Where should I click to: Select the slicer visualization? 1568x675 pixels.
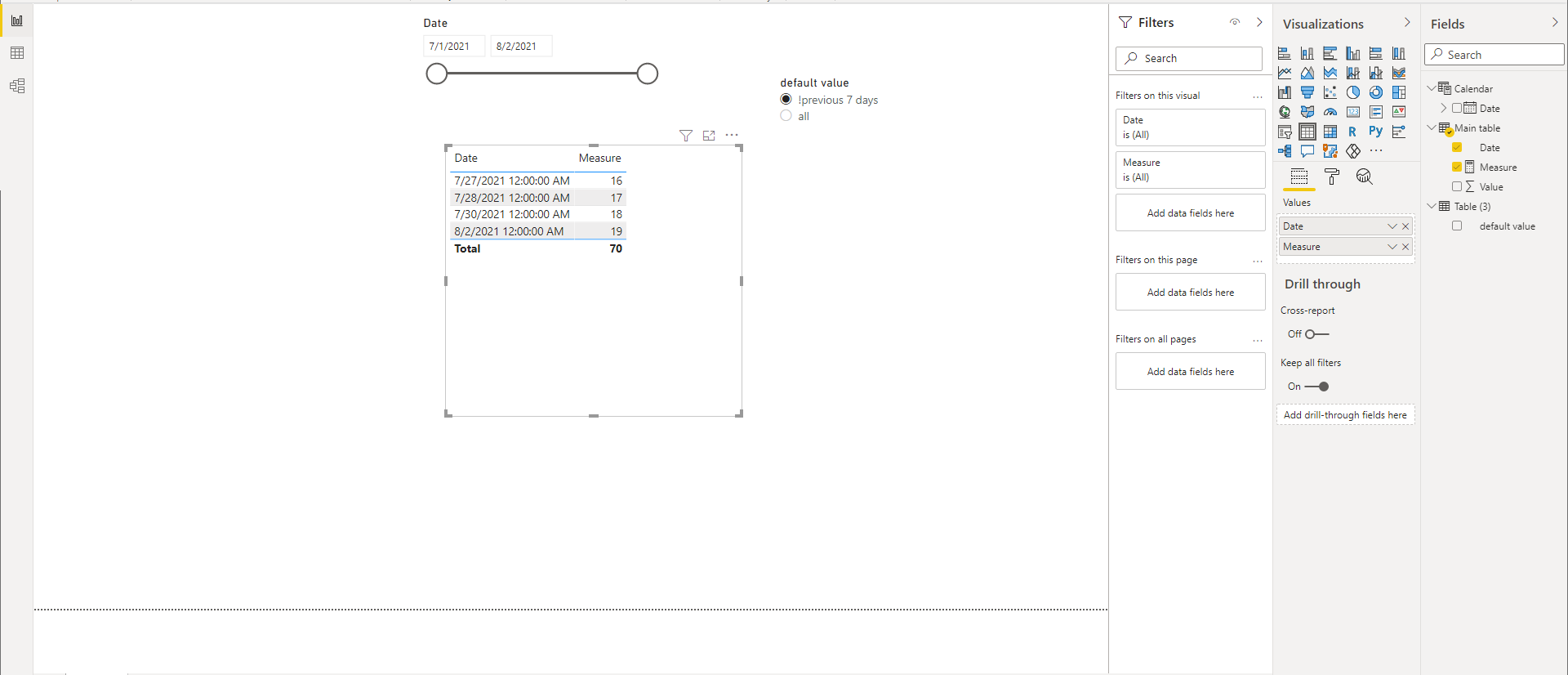(x=1285, y=132)
